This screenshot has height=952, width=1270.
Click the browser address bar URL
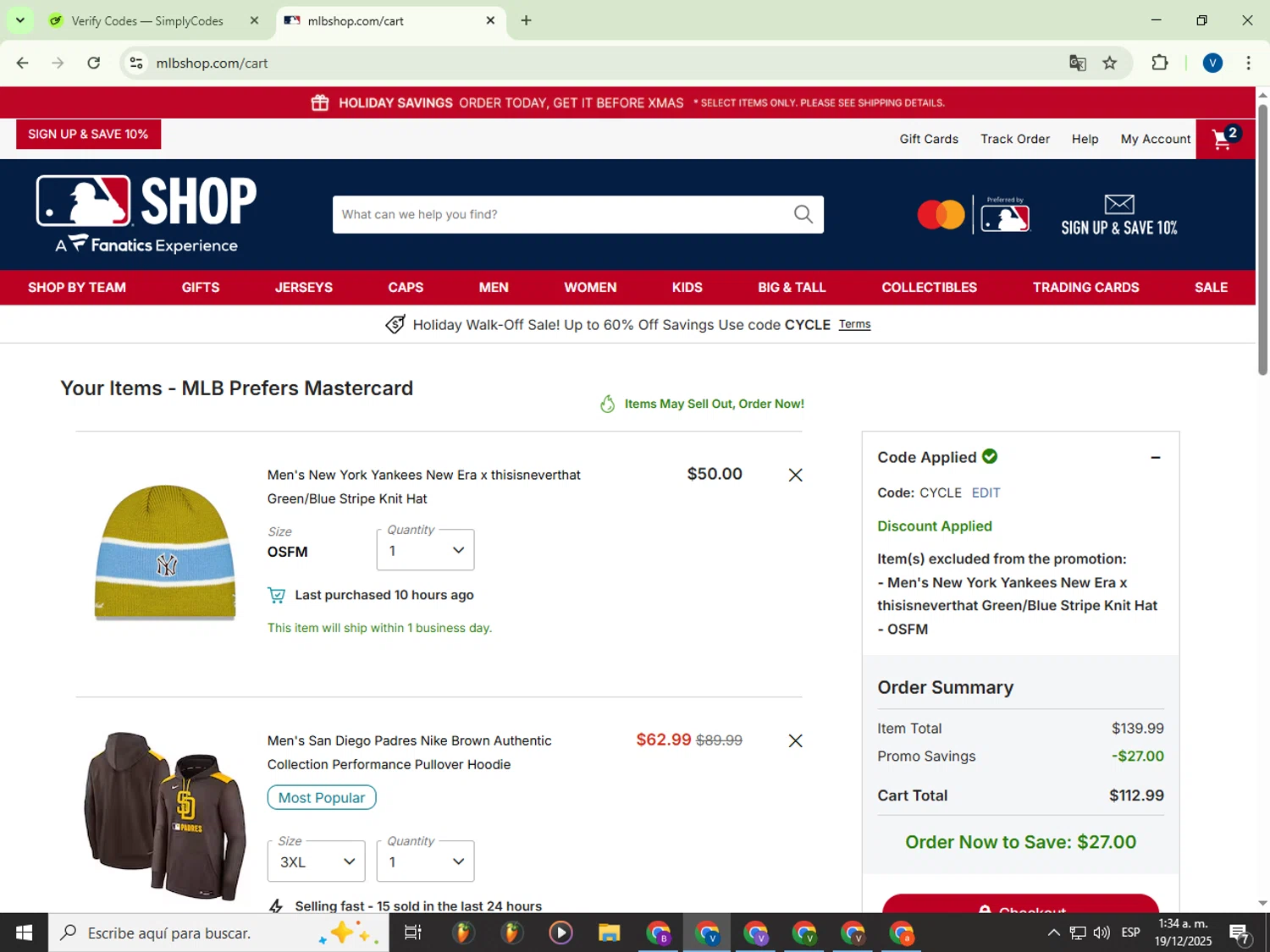point(212,63)
